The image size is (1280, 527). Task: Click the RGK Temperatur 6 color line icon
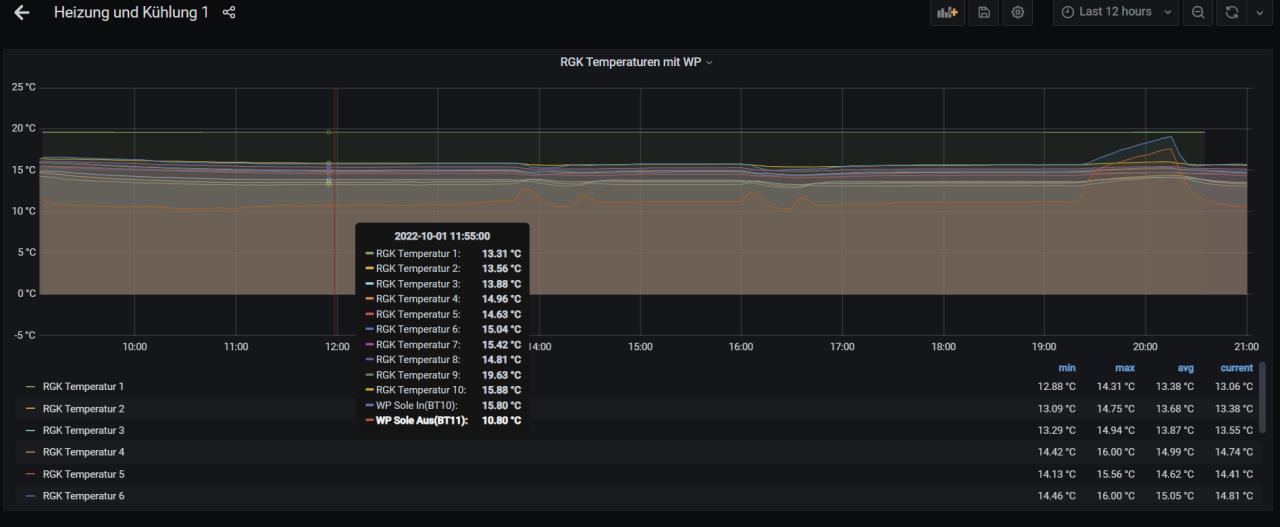pyautogui.click(x=30, y=496)
